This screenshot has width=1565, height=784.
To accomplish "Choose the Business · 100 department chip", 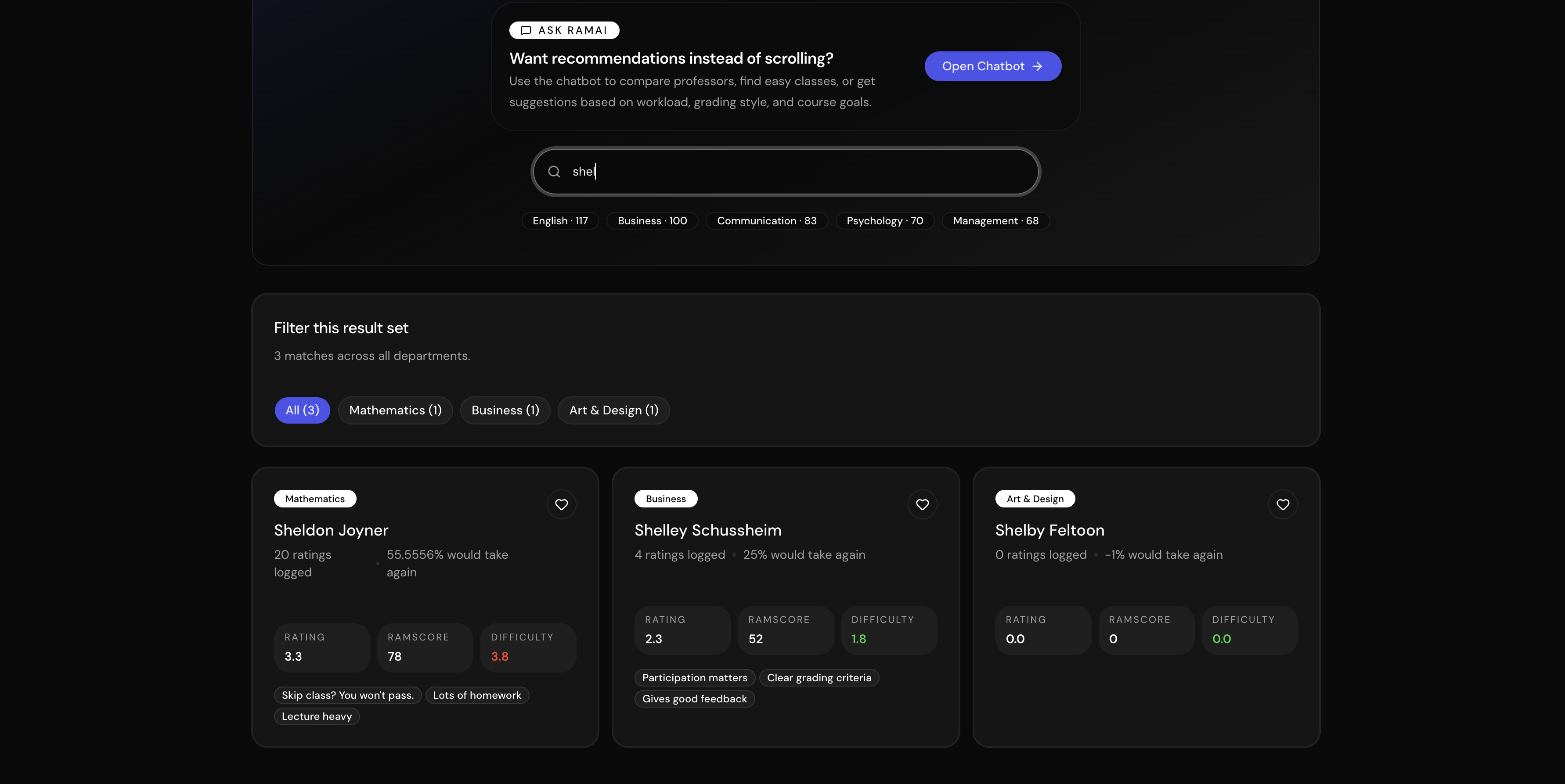I will tap(652, 221).
